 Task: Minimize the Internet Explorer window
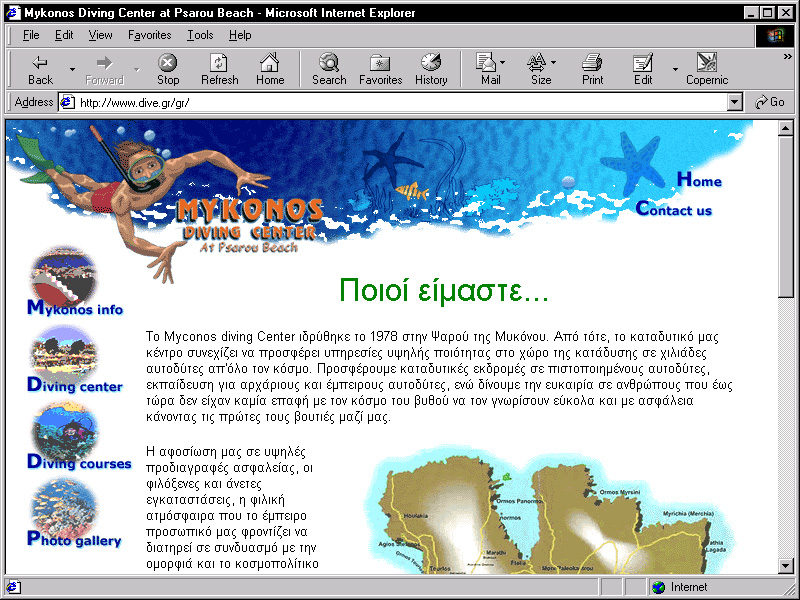click(x=751, y=12)
